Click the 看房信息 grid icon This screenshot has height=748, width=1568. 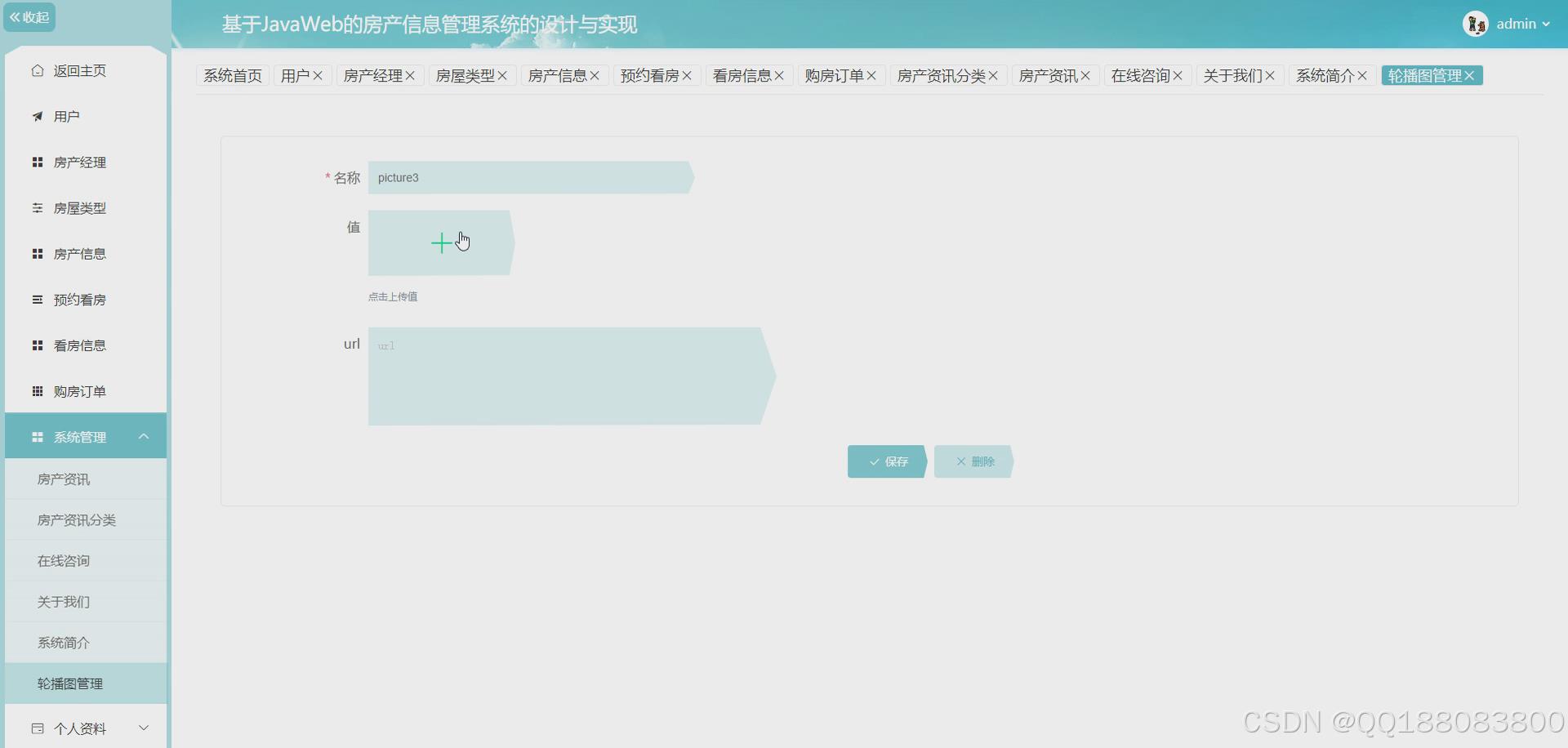37,345
